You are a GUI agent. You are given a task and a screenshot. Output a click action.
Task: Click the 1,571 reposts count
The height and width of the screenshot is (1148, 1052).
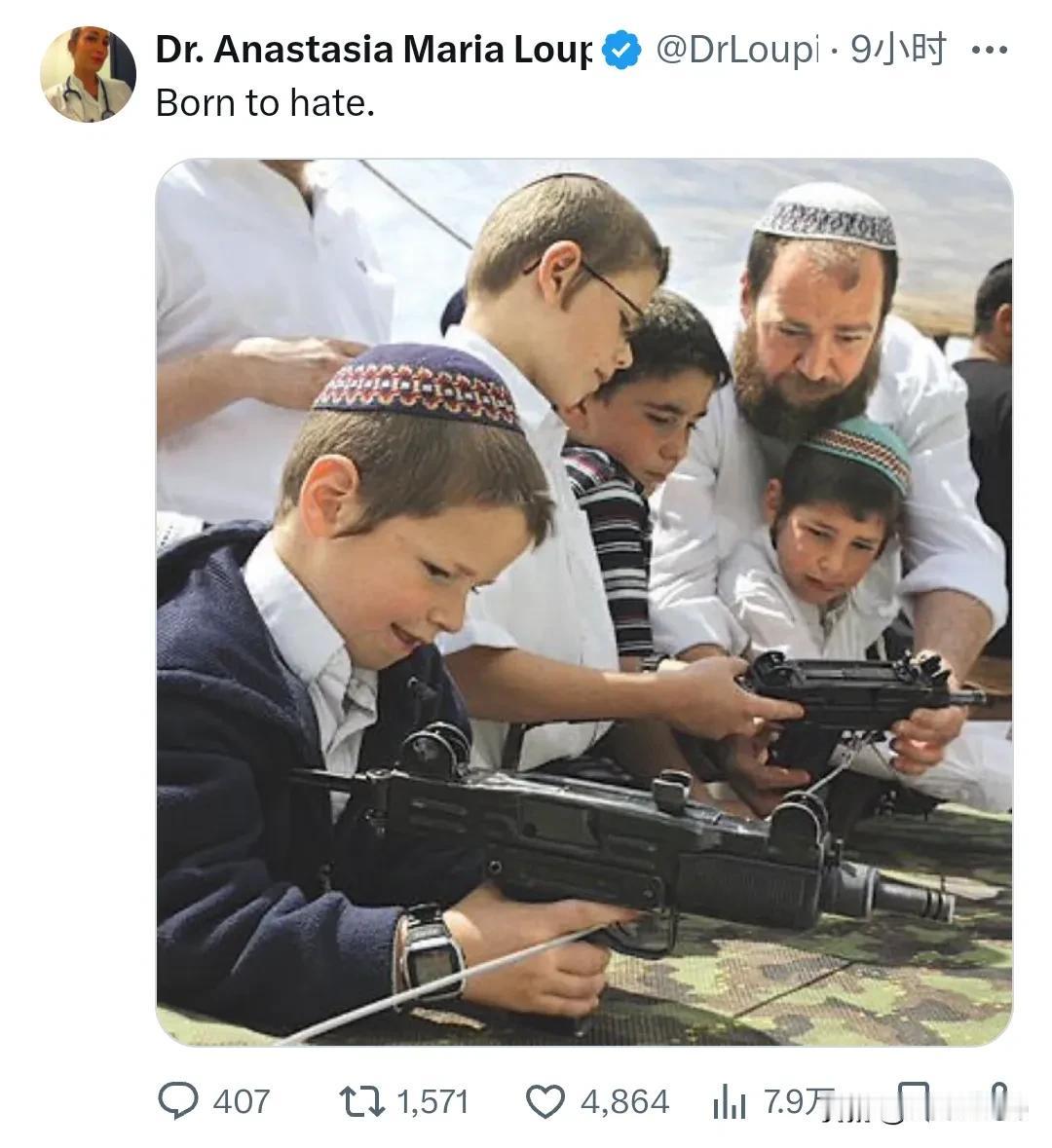[x=432, y=1102]
